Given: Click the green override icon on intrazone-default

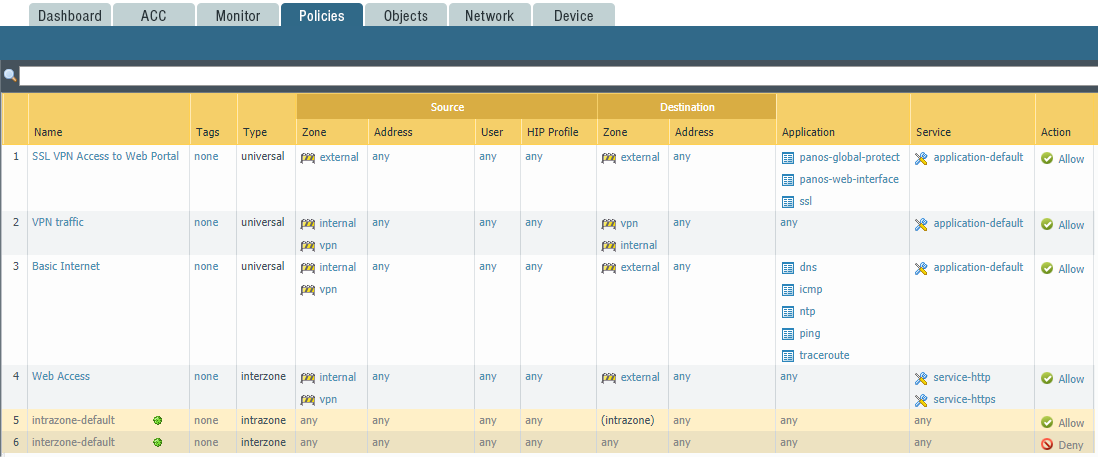Looking at the screenshot, I should pos(158,420).
